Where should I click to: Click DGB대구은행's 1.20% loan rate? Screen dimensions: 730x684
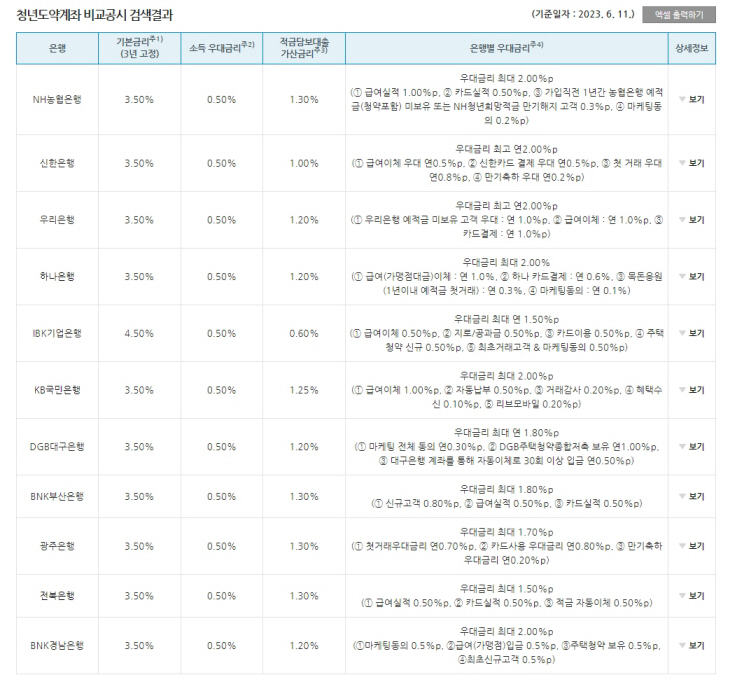[x=304, y=447]
